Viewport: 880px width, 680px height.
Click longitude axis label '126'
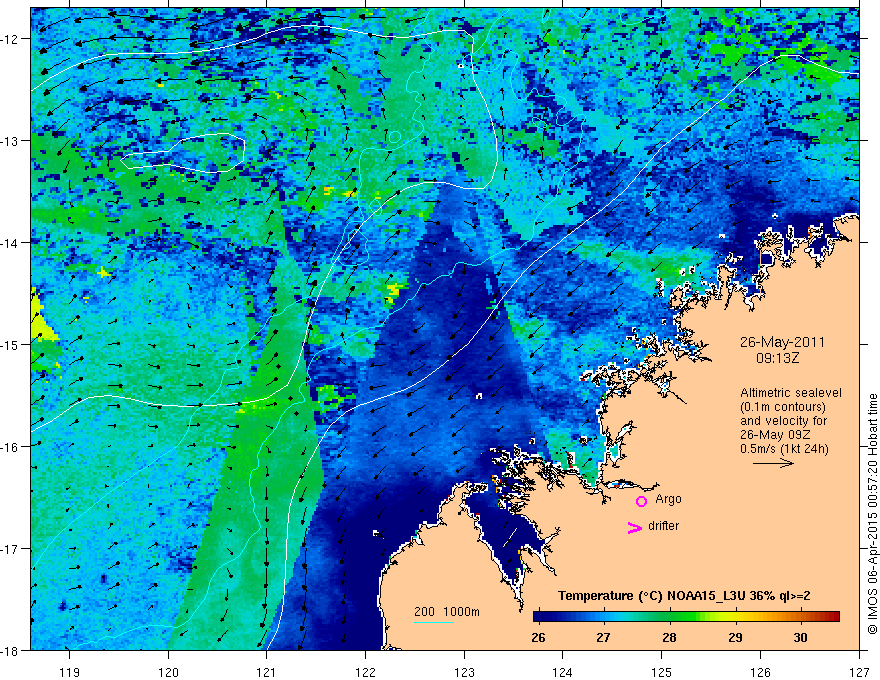coord(760,672)
